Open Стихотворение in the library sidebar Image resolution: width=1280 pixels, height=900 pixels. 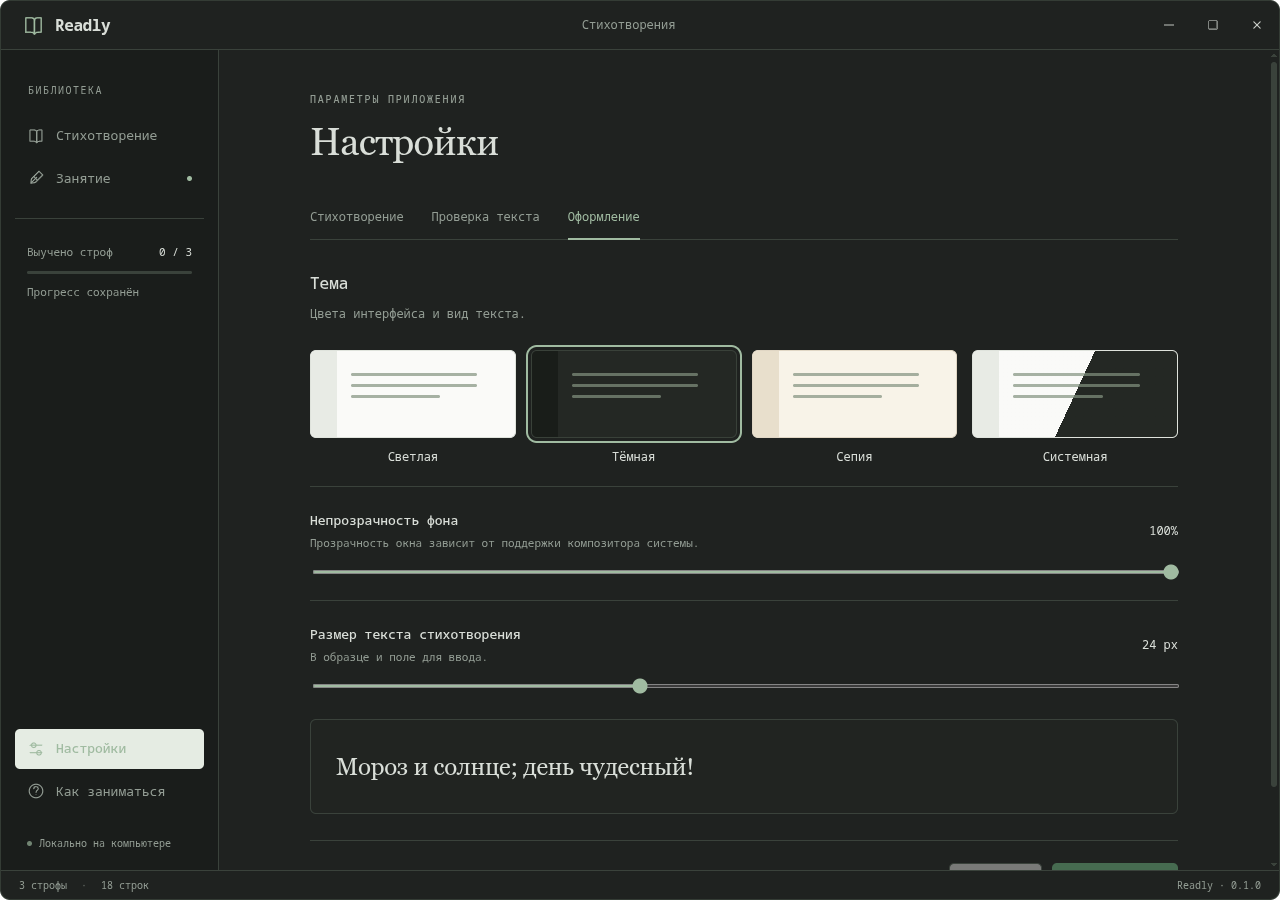(x=109, y=135)
